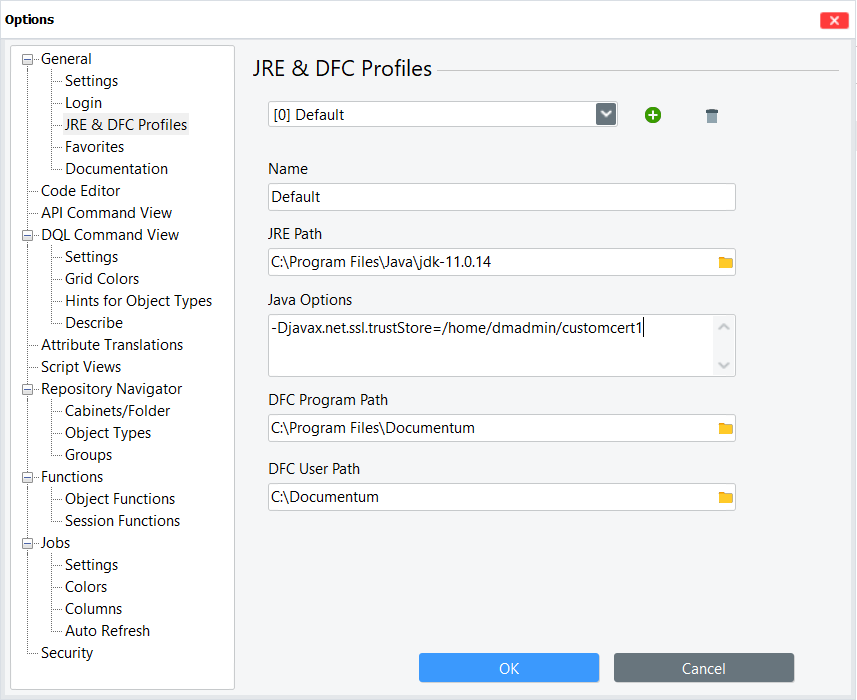
Task: Click the OK button
Action: click(508, 668)
